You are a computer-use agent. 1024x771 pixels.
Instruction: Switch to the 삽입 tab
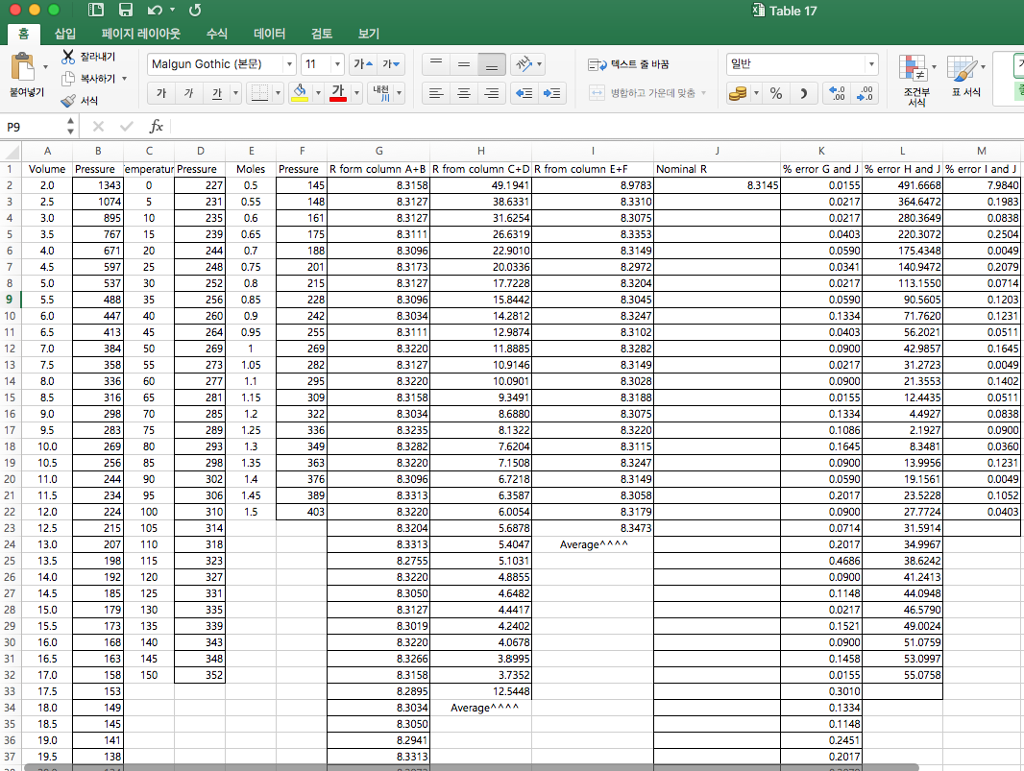point(65,33)
